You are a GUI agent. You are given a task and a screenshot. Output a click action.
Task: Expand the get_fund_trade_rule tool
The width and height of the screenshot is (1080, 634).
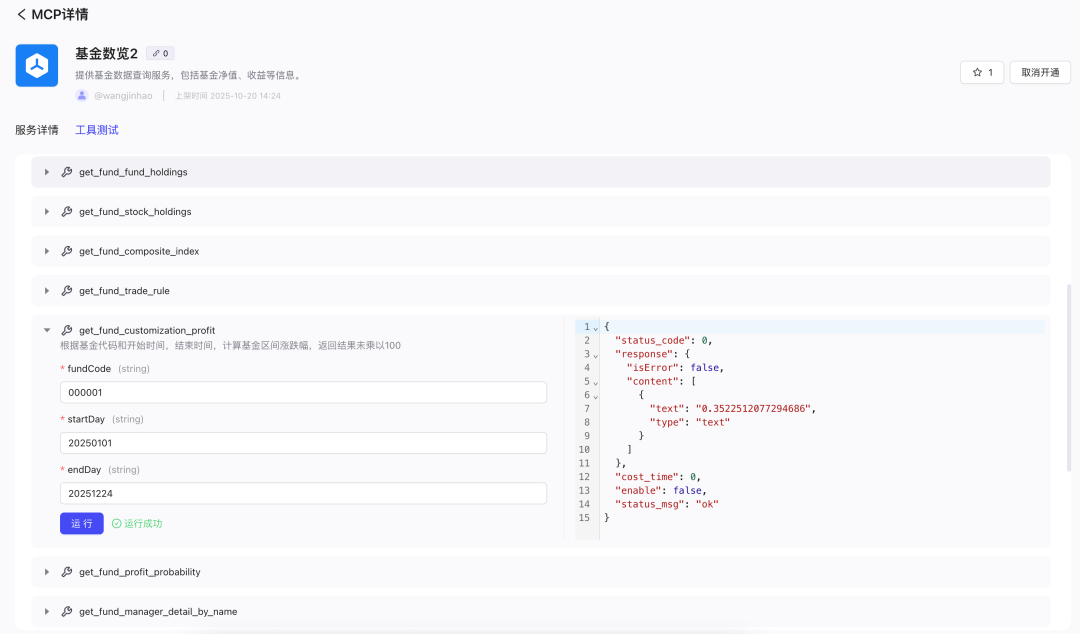point(47,291)
